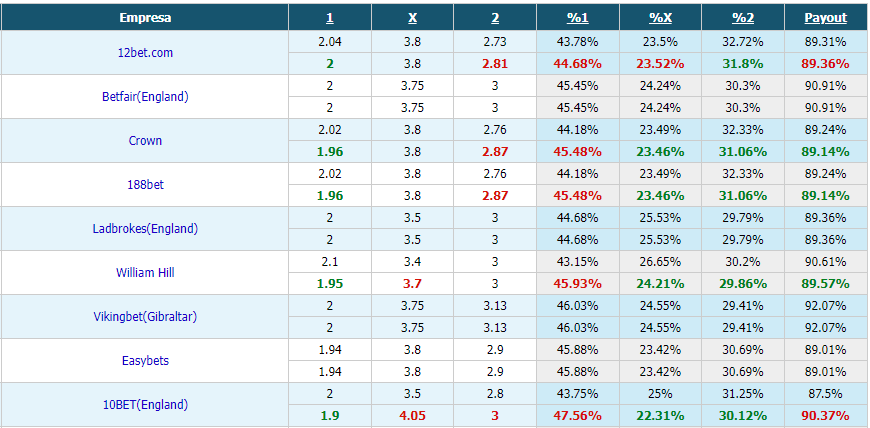The height and width of the screenshot is (428, 870).
Task: Open the 12bet.com bookmaker link
Action: tap(145, 53)
